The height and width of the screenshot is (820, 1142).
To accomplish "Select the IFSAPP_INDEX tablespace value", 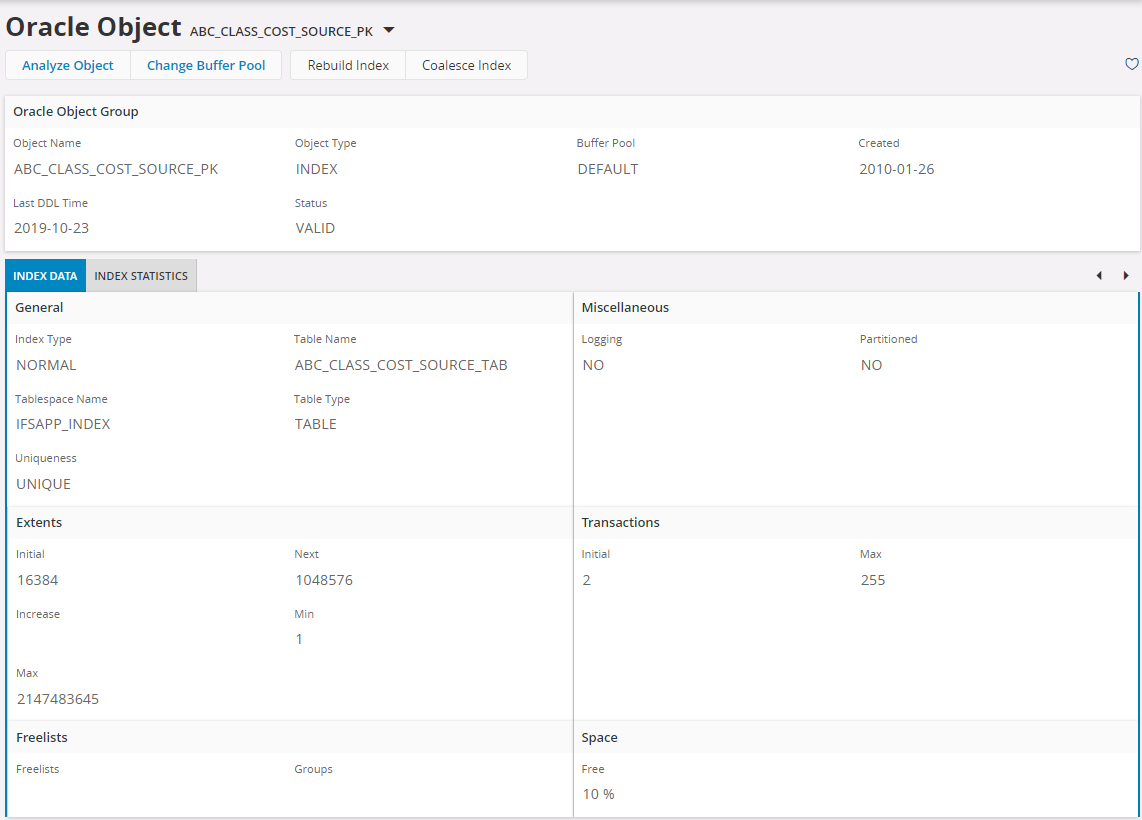I will (x=64, y=423).
